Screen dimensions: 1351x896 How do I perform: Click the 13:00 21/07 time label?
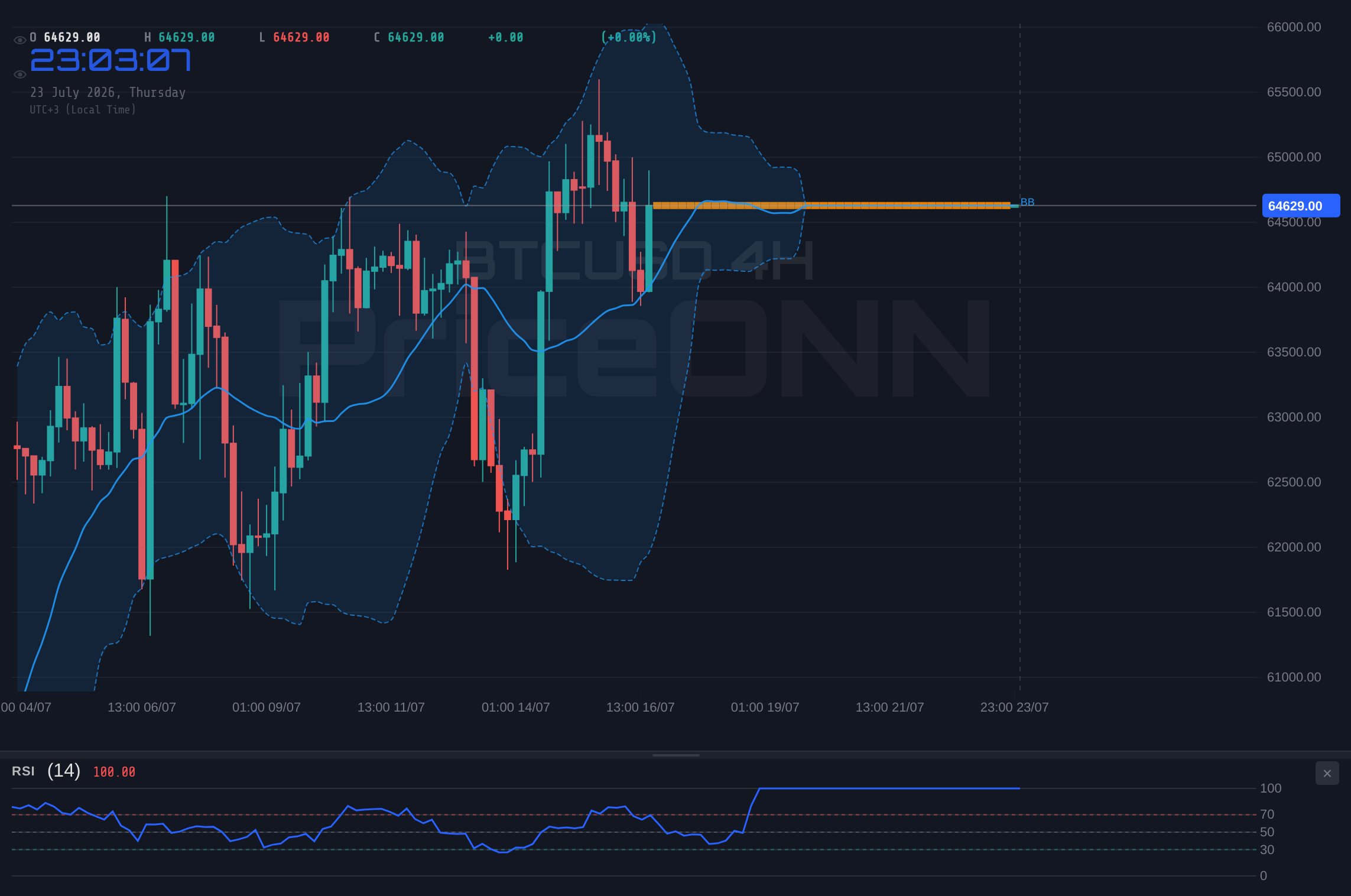[x=890, y=707]
